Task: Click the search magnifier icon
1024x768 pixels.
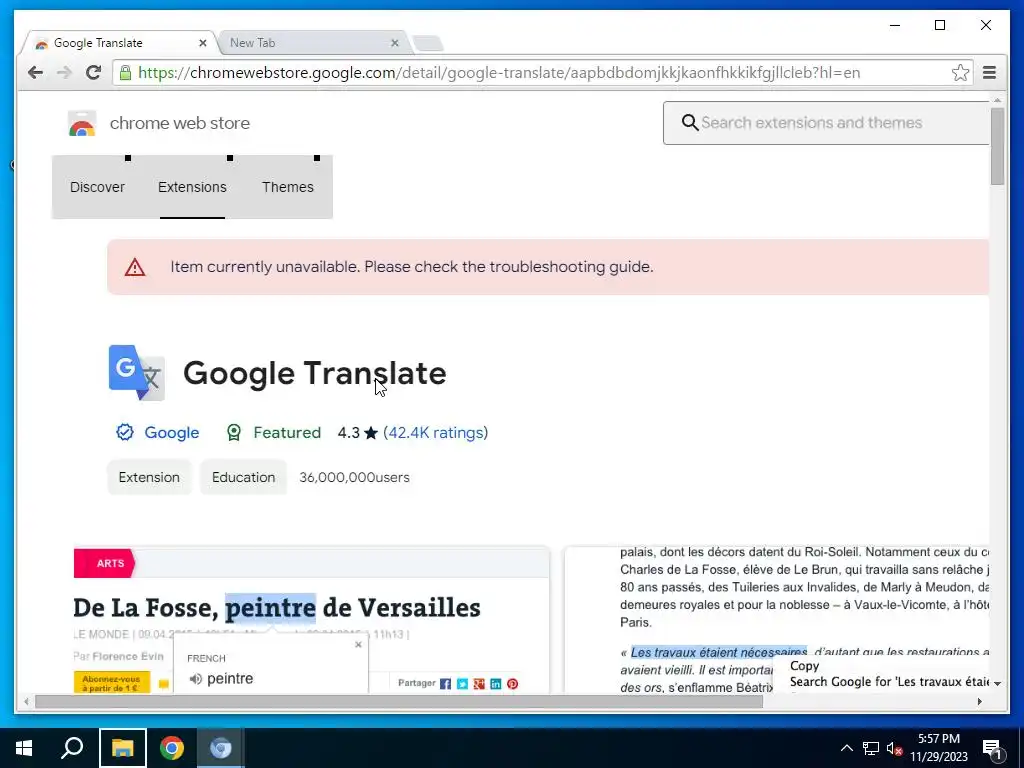Action: tap(690, 122)
